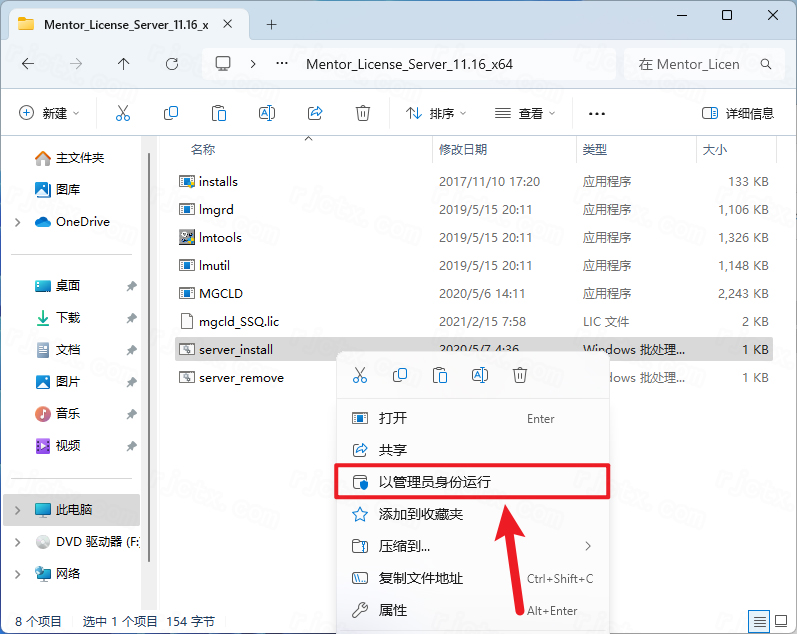Choose 属性 in the context menu
797x634 pixels.
tap(472, 610)
